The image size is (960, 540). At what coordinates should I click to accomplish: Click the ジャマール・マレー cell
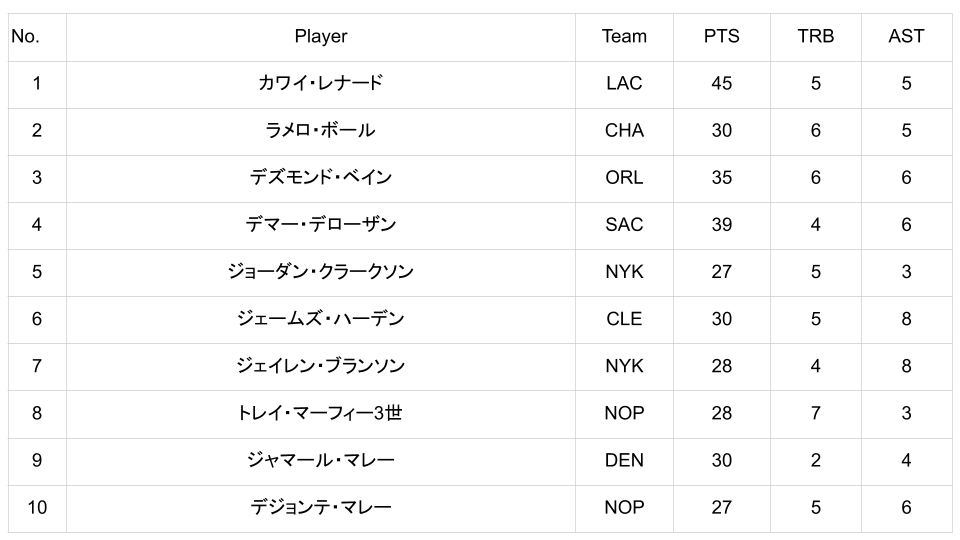point(320,460)
